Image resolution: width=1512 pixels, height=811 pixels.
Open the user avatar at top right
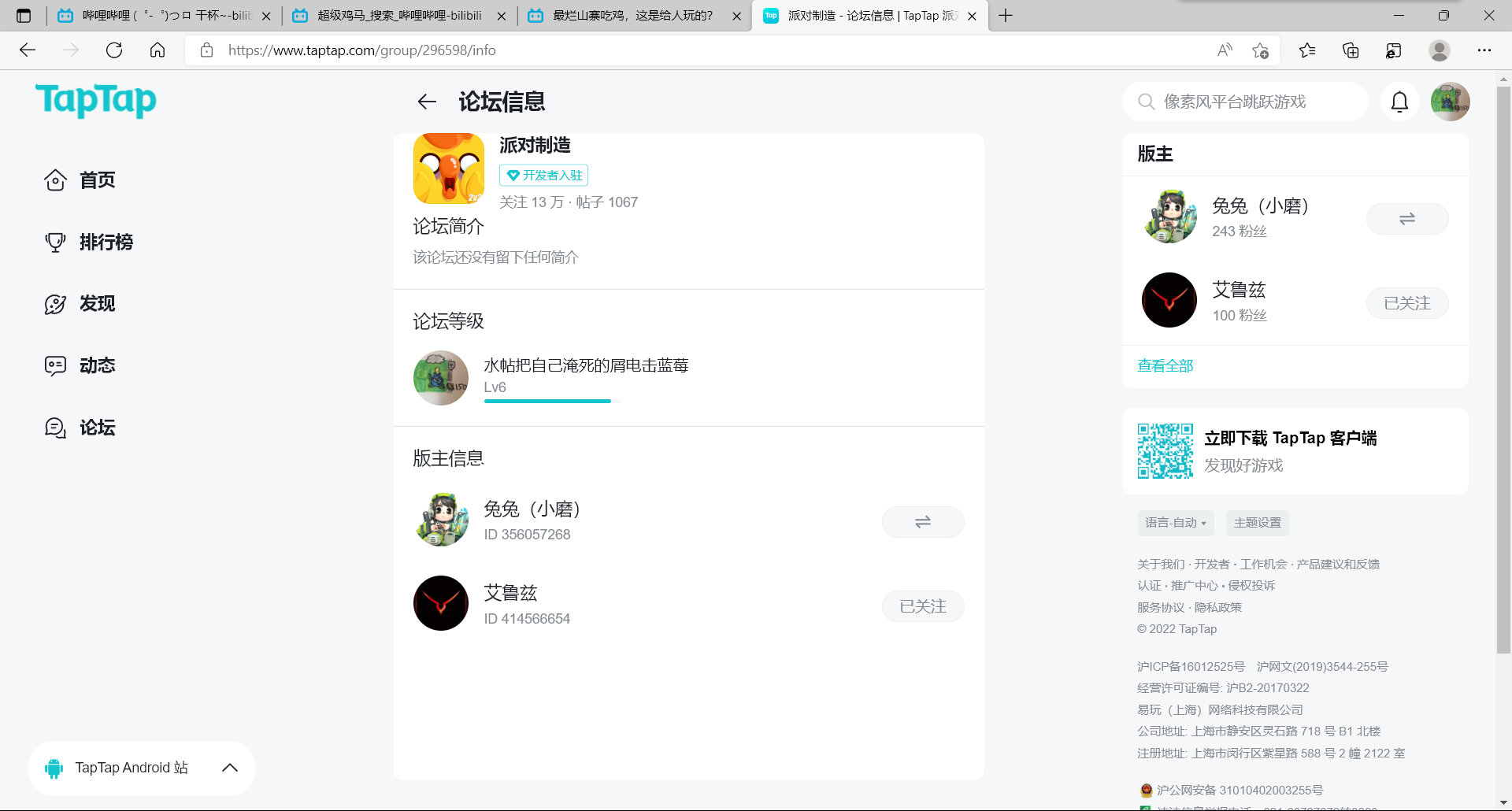click(x=1450, y=102)
